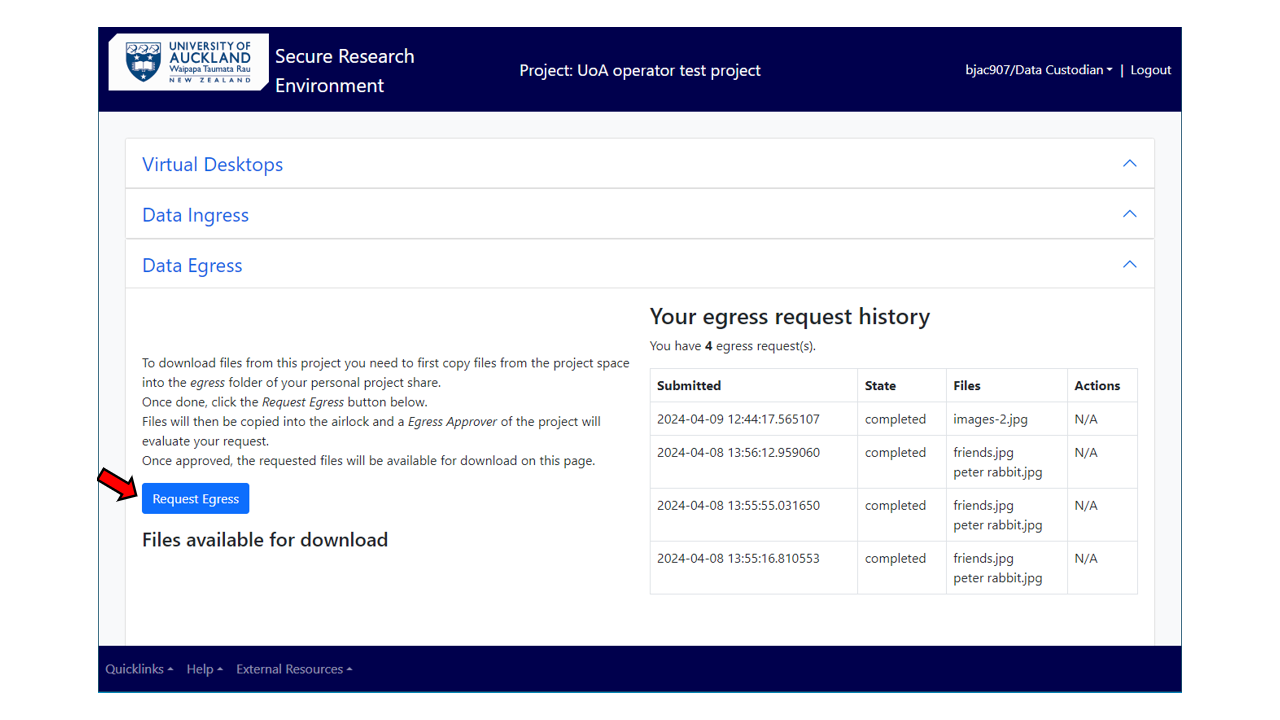The height and width of the screenshot is (720, 1280).
Task: Select timestamp 2024-04-08 13:56:12.959060
Action: 738,452
